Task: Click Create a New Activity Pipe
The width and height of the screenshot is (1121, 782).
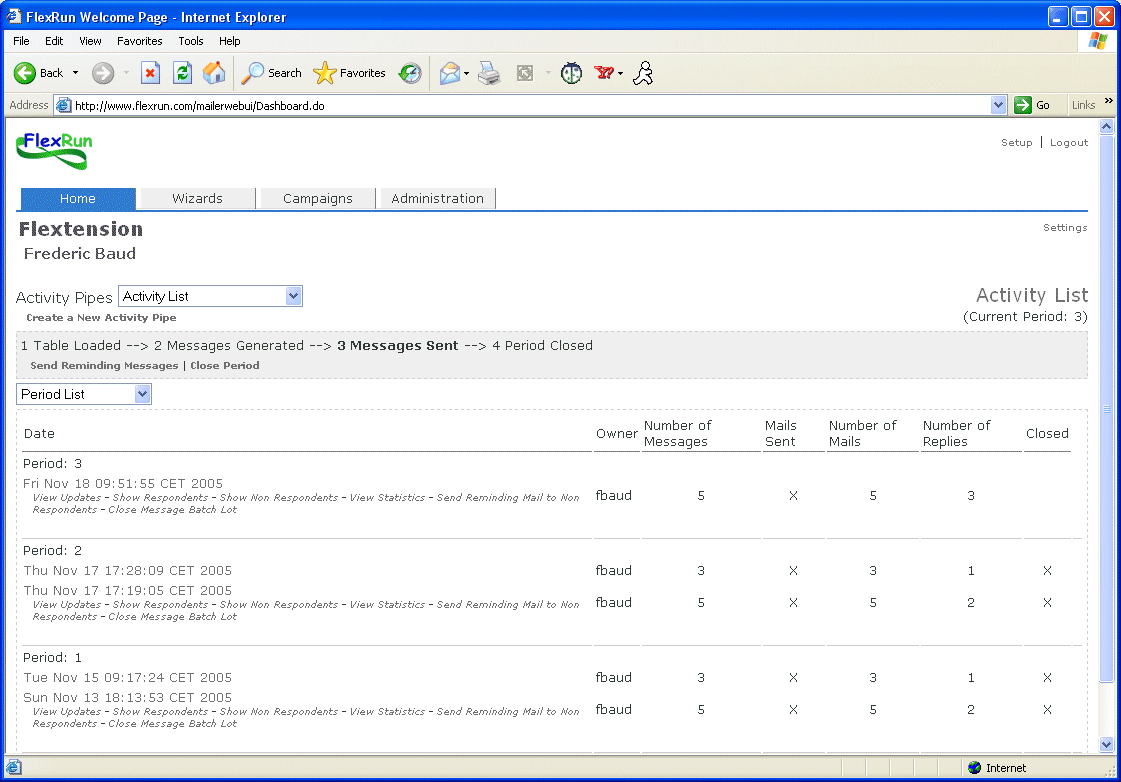Action: pyautogui.click(x=101, y=317)
